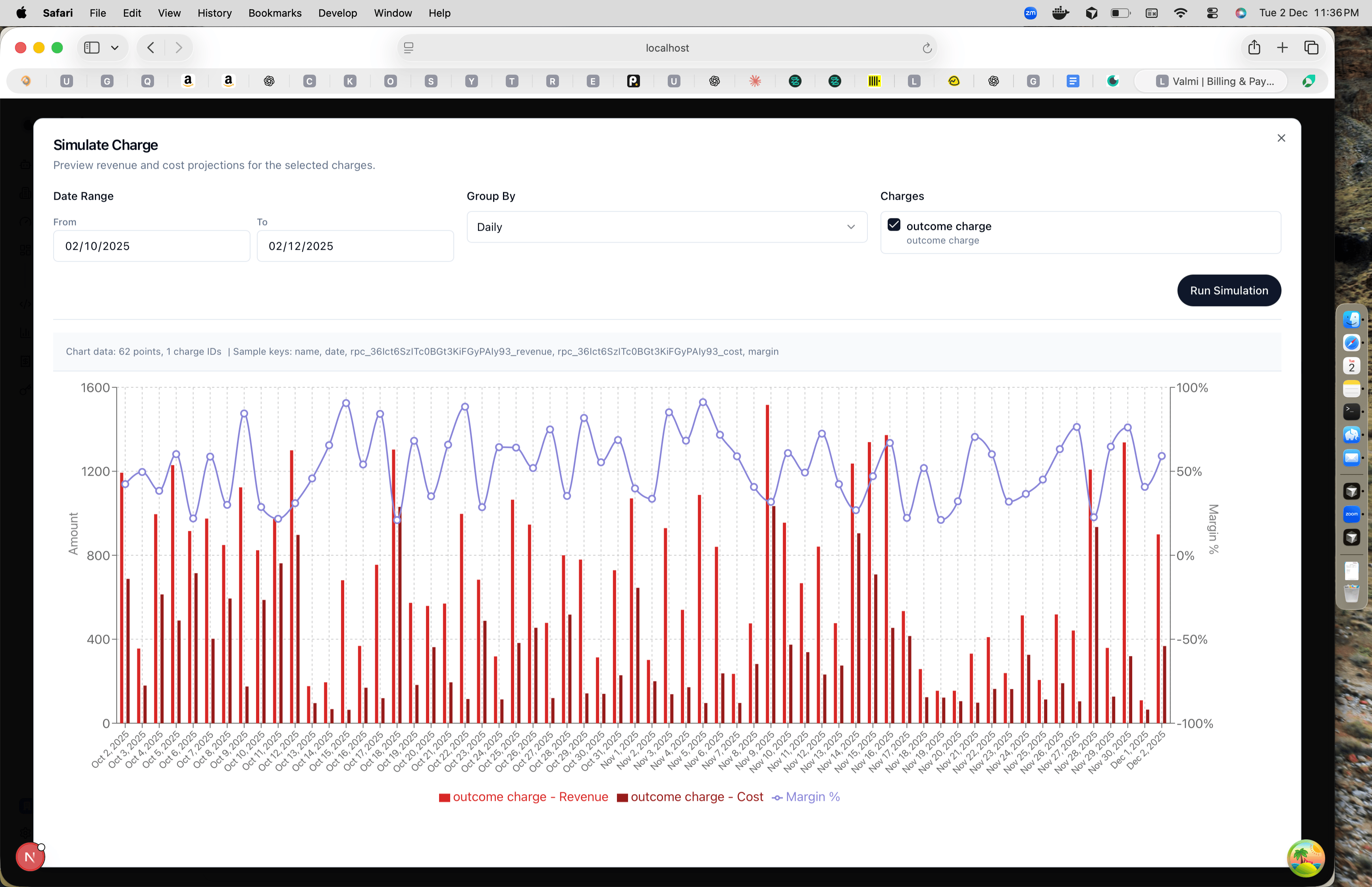The width and height of the screenshot is (1372, 887).
Task: Click the Run Simulation button
Action: point(1229,290)
